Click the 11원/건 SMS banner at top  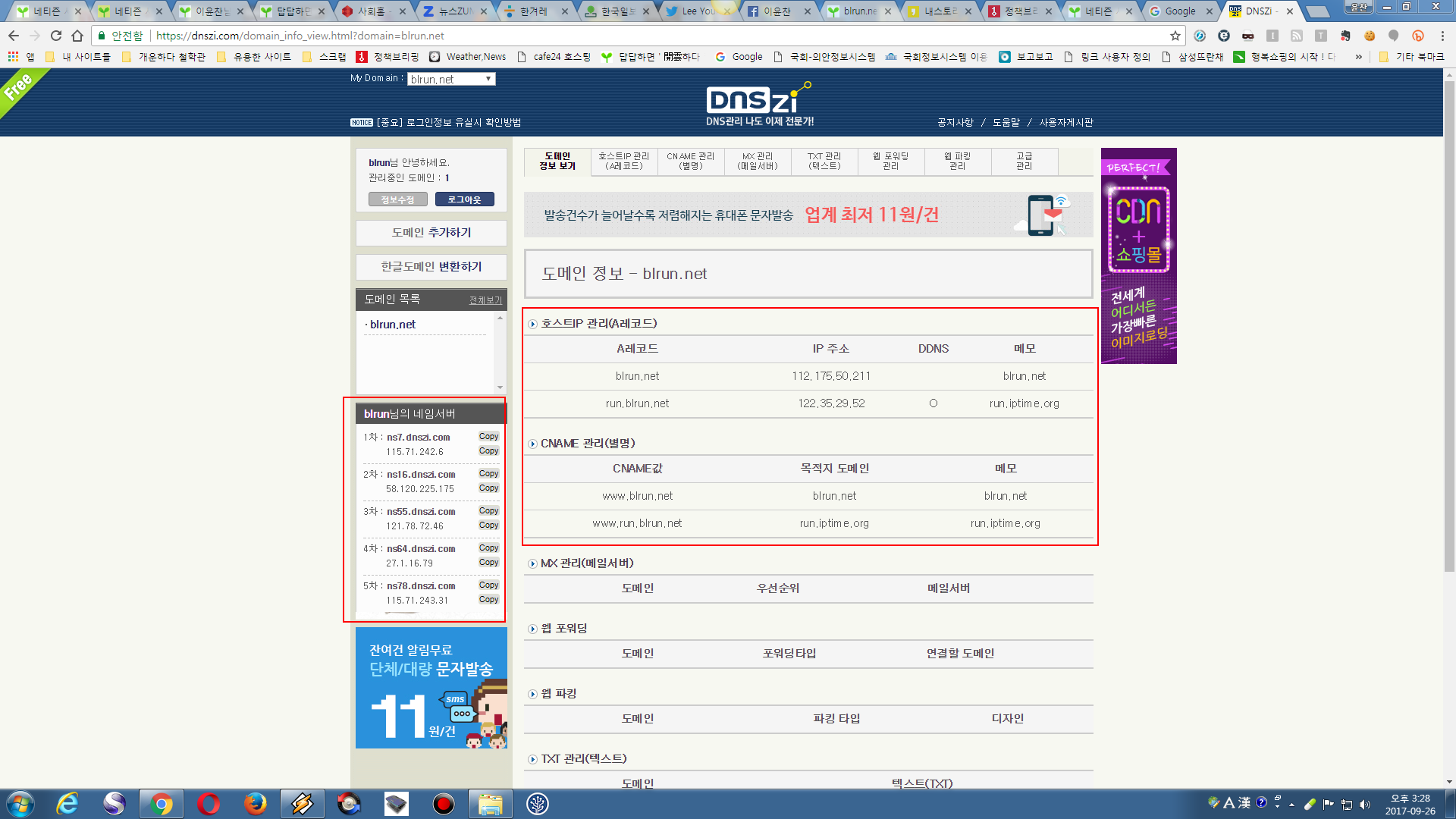[808, 215]
